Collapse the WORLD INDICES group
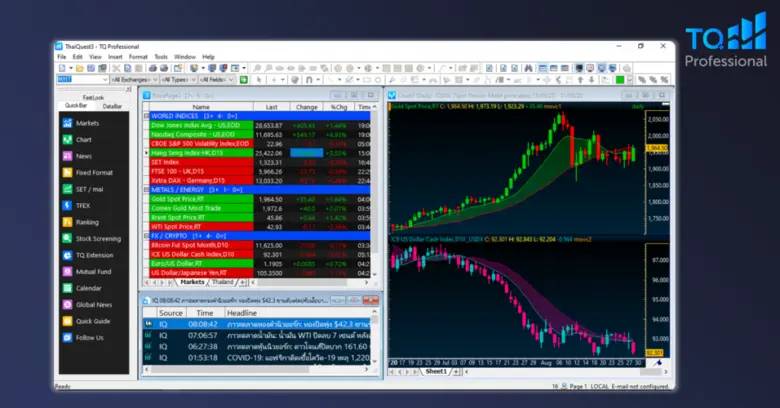Viewport: 780px width, 408px height. [x=146, y=116]
